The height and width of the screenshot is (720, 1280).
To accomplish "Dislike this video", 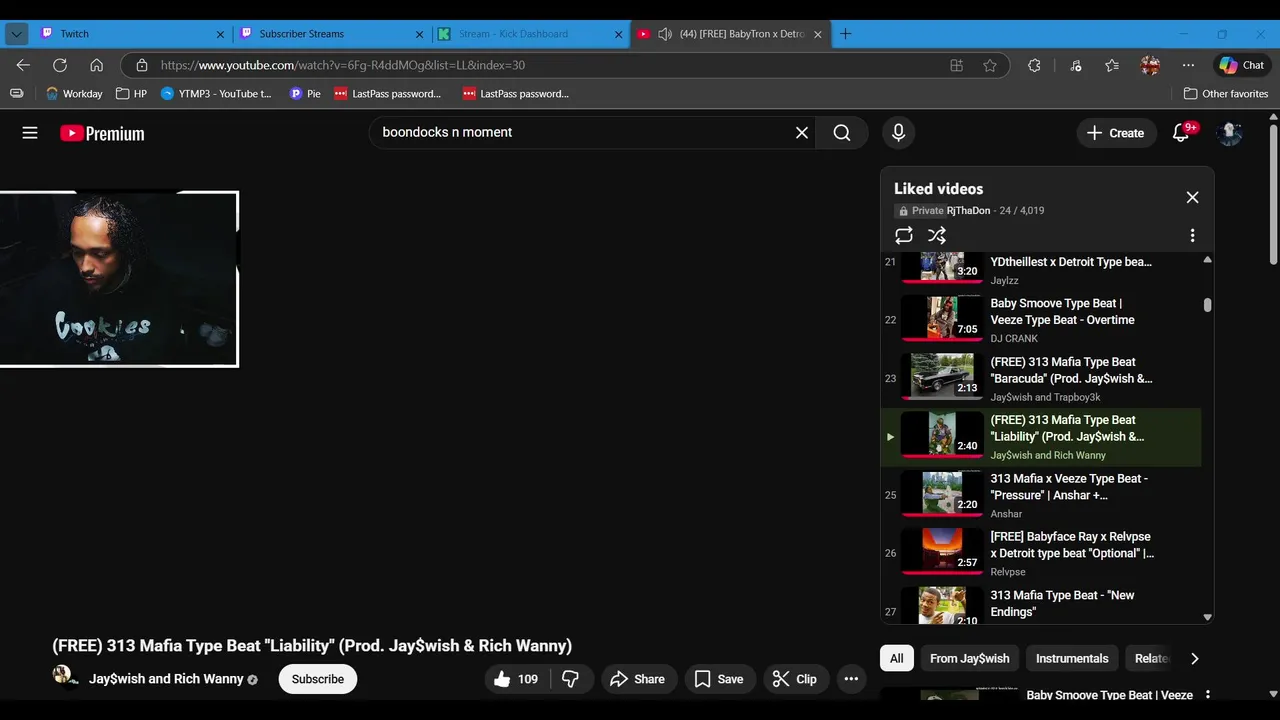I will pos(571,679).
